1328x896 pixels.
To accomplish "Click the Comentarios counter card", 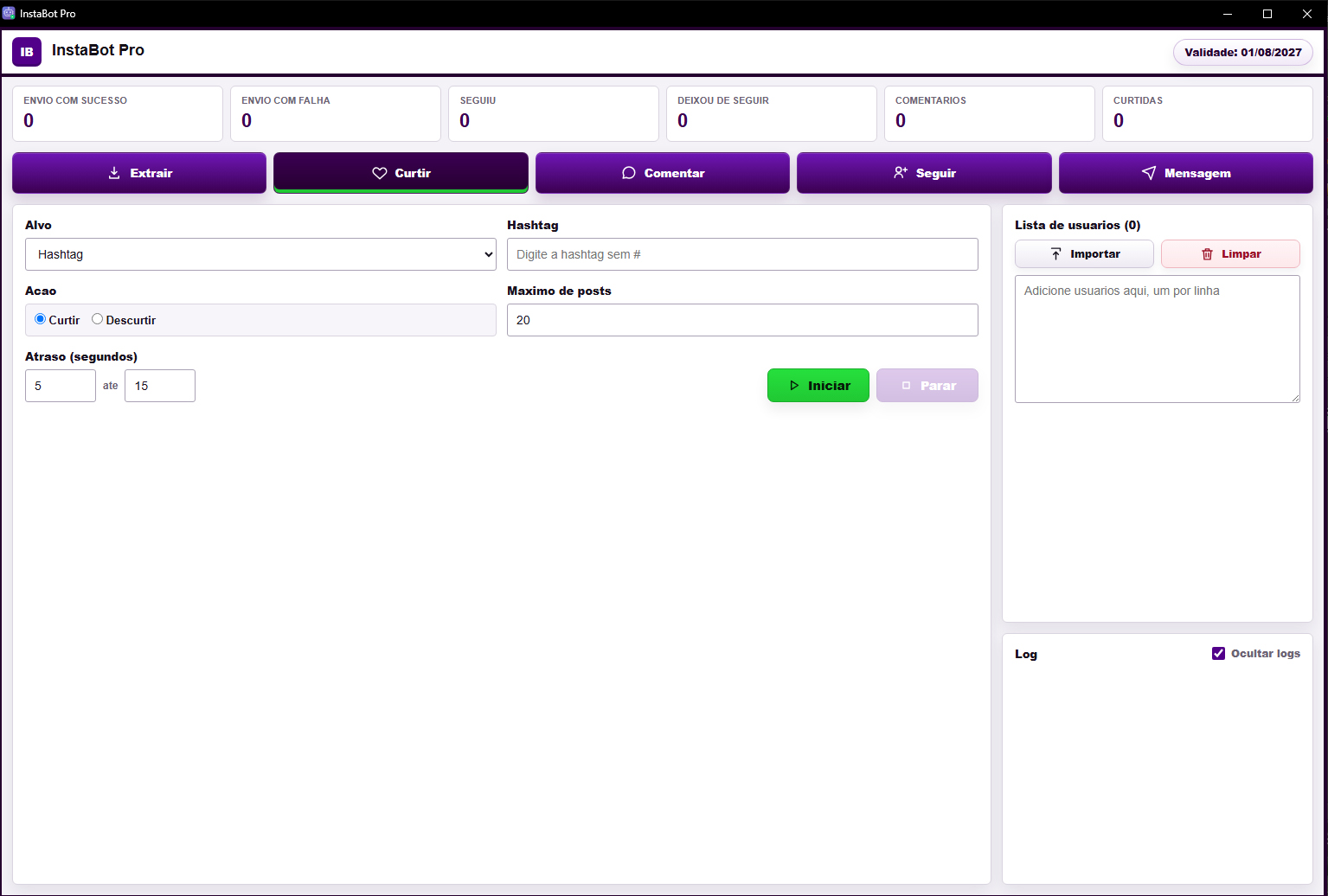I will tap(990, 113).
